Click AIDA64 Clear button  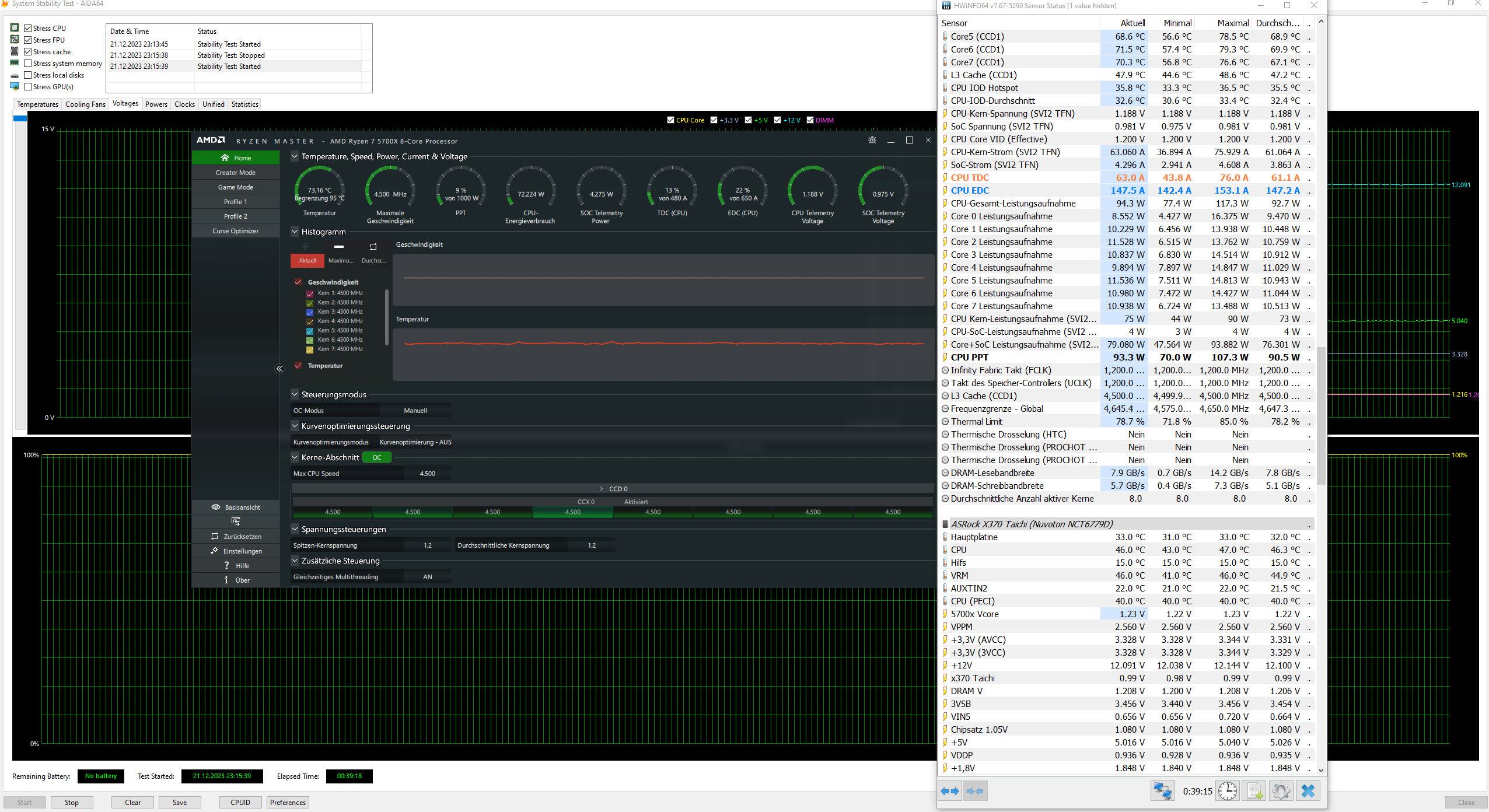[x=132, y=802]
